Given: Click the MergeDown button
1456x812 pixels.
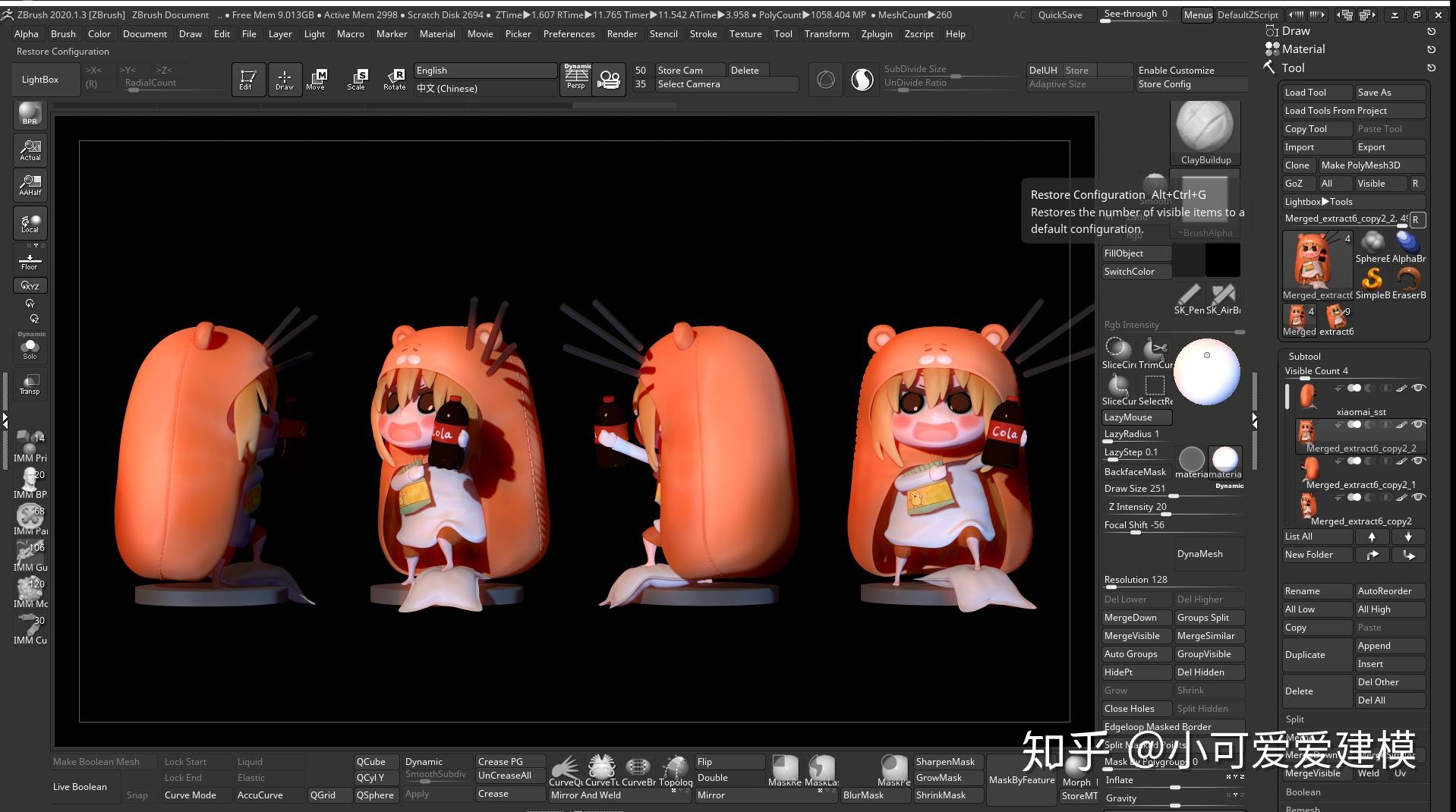Looking at the screenshot, I should click(1136, 618).
